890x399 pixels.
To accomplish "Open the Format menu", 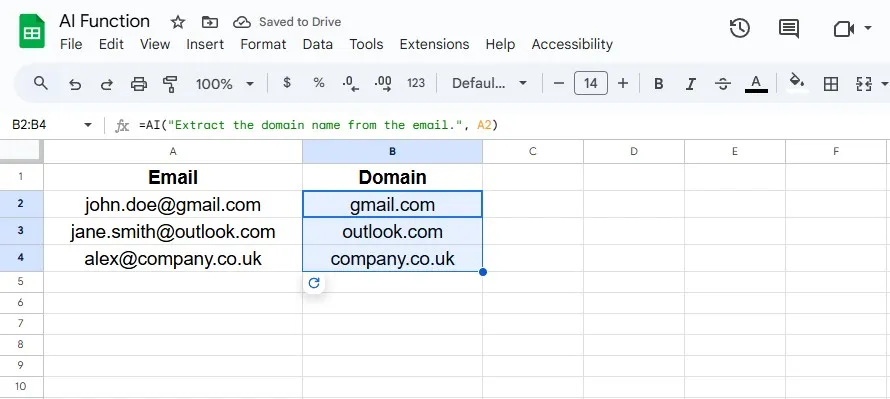I will pyautogui.click(x=263, y=44).
